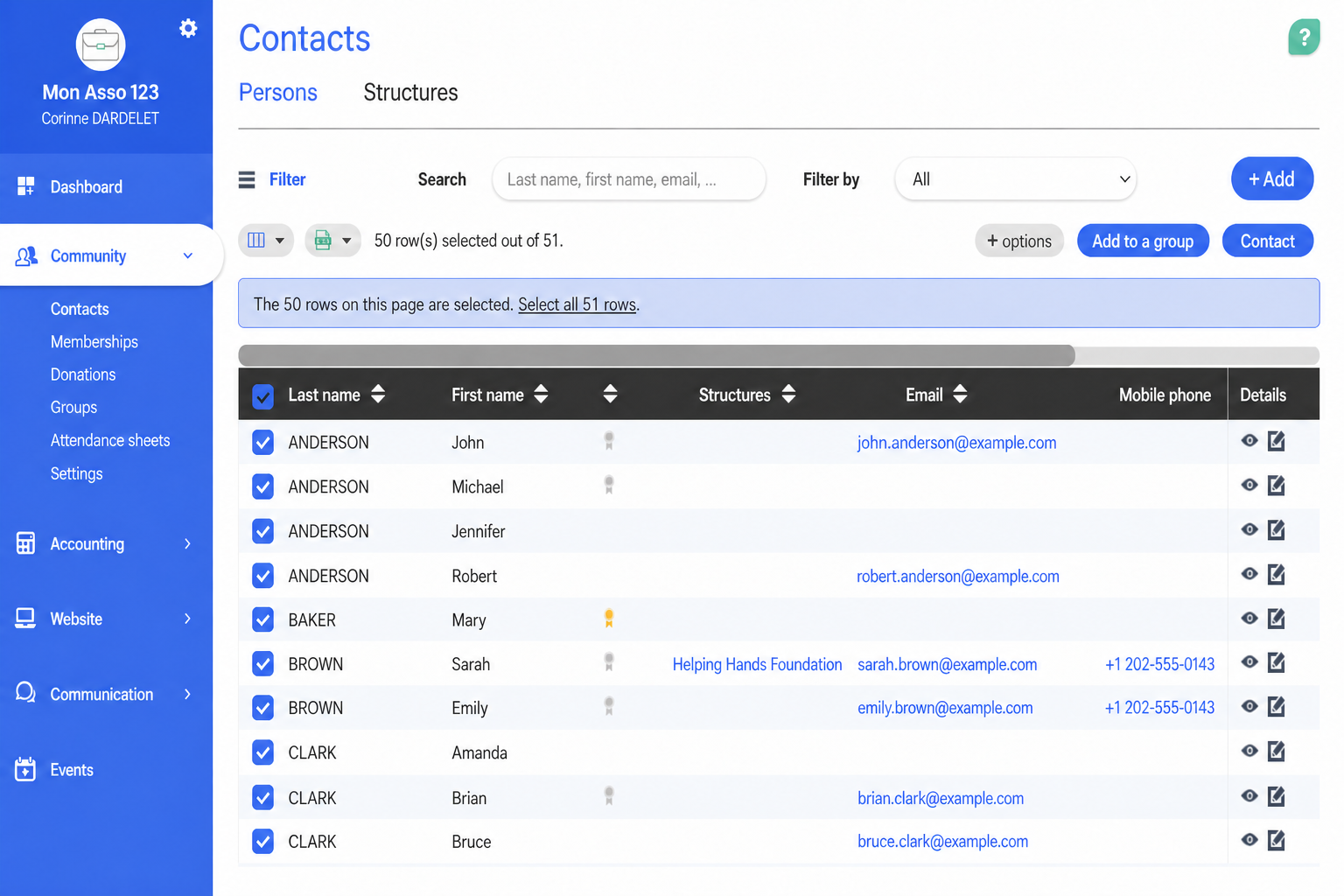Click the Add to a group button
Screen dimensions: 1344x896
pos(1143,241)
